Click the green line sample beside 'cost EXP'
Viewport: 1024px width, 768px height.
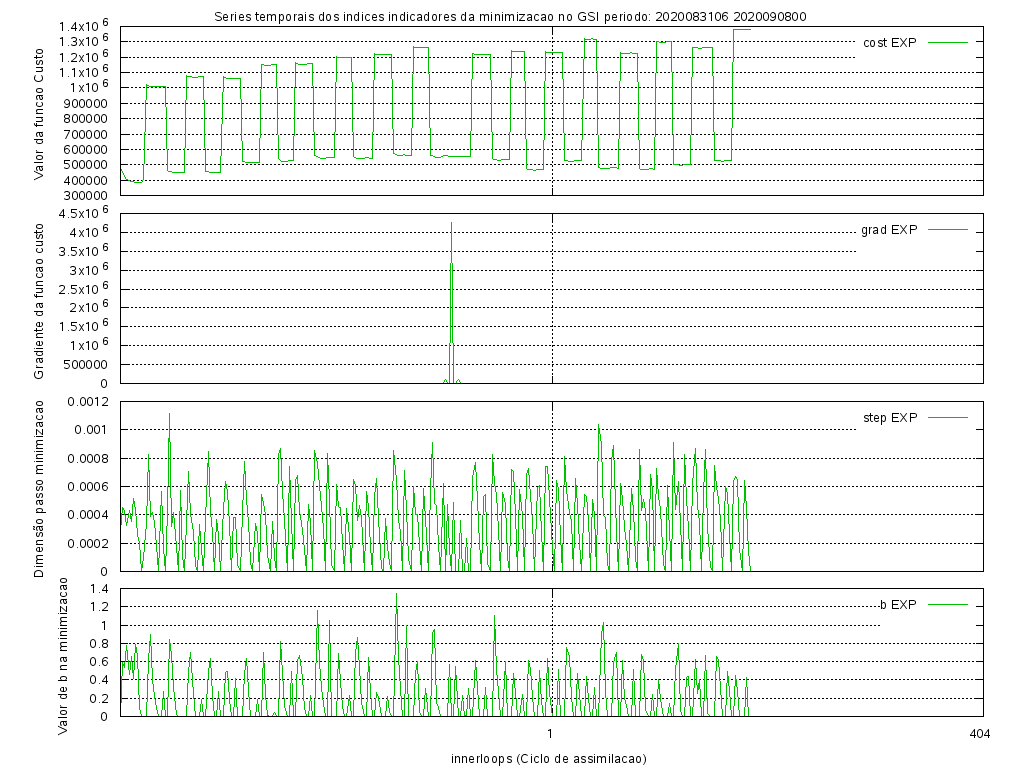(948, 42)
